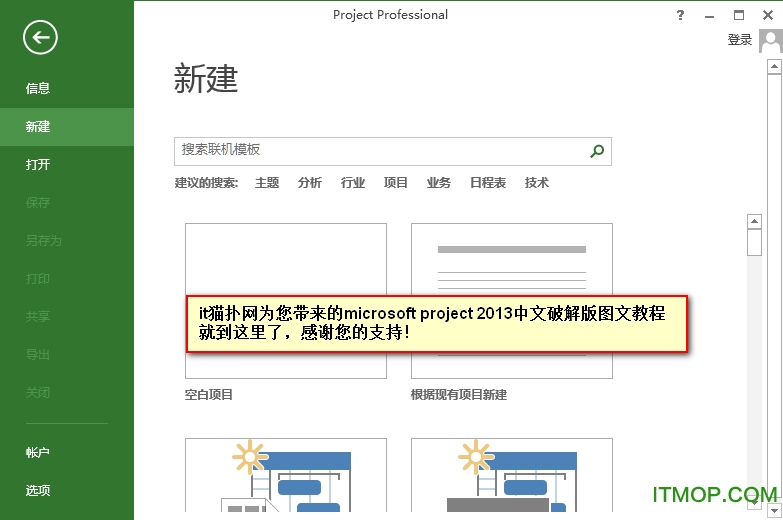Image resolution: width=783 pixels, height=520 pixels.
Task: Click the 登录 sign-in link
Action: 740,40
